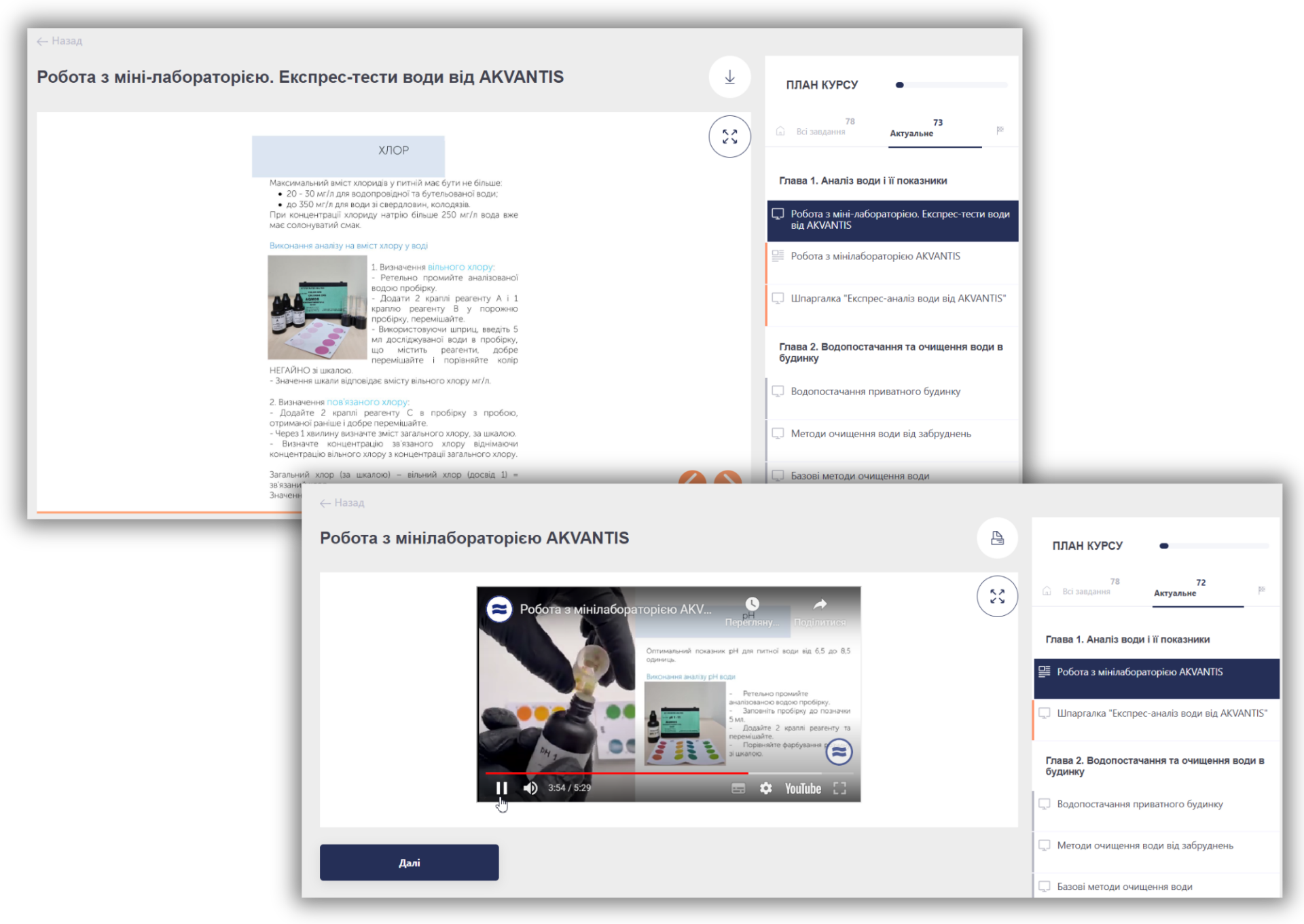
Task: Expand fullscreen icon in the back window
Action: point(729,136)
